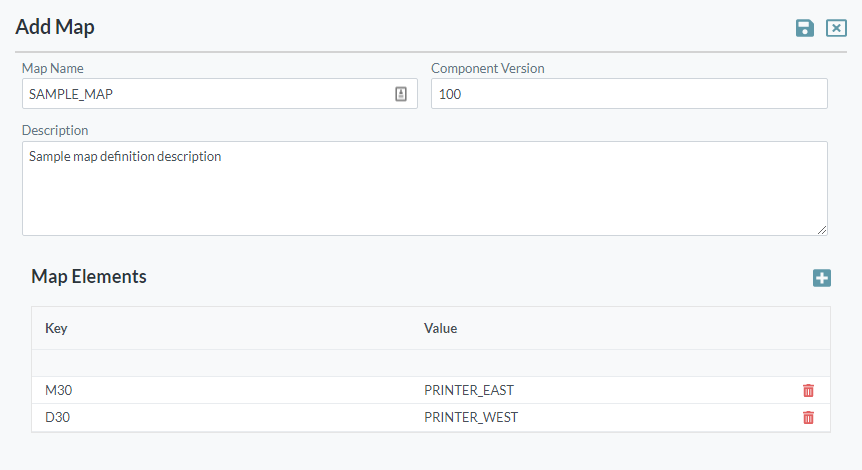Delete the D30 map element

[808, 418]
